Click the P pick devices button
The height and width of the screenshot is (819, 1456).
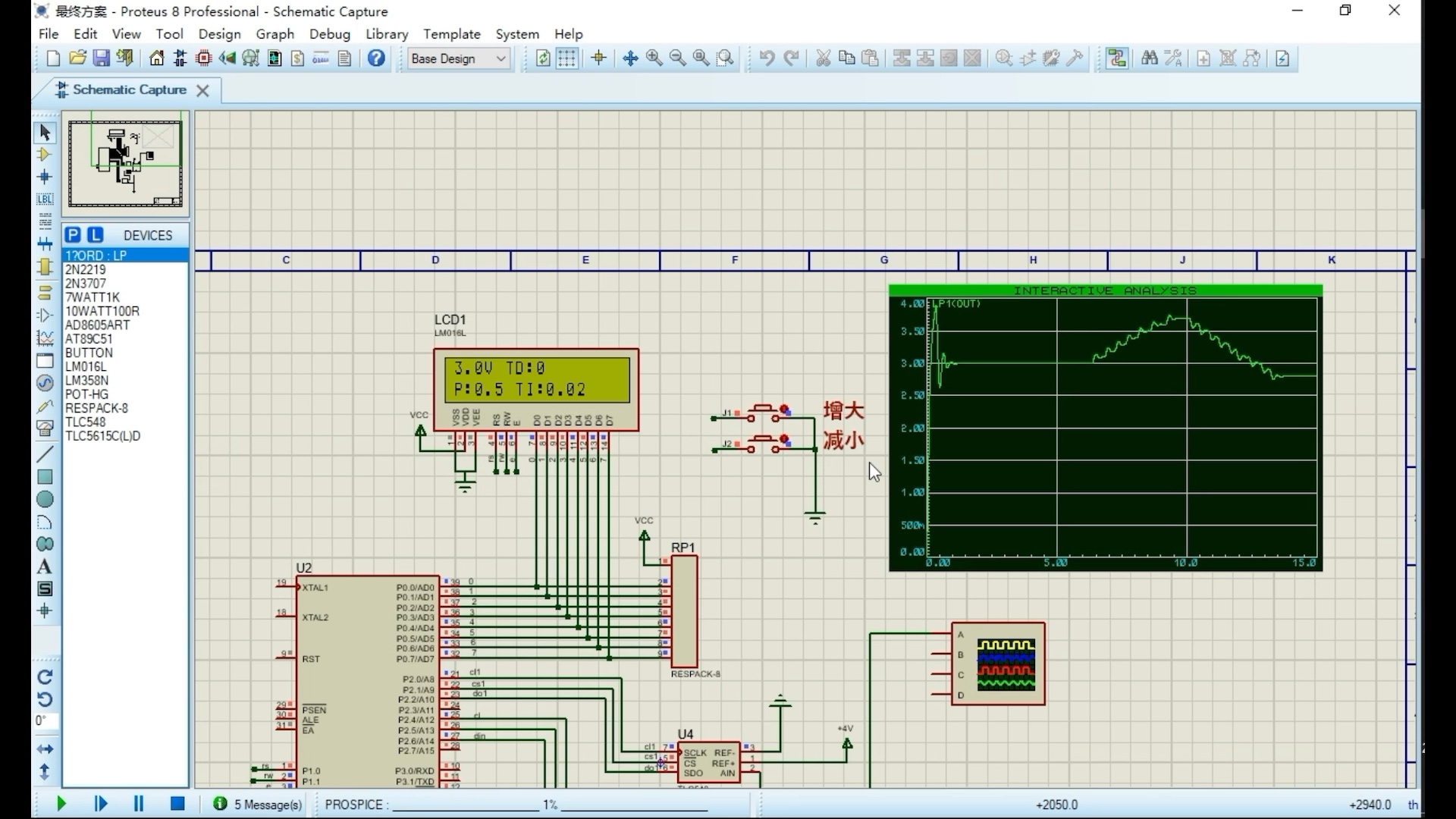(73, 235)
